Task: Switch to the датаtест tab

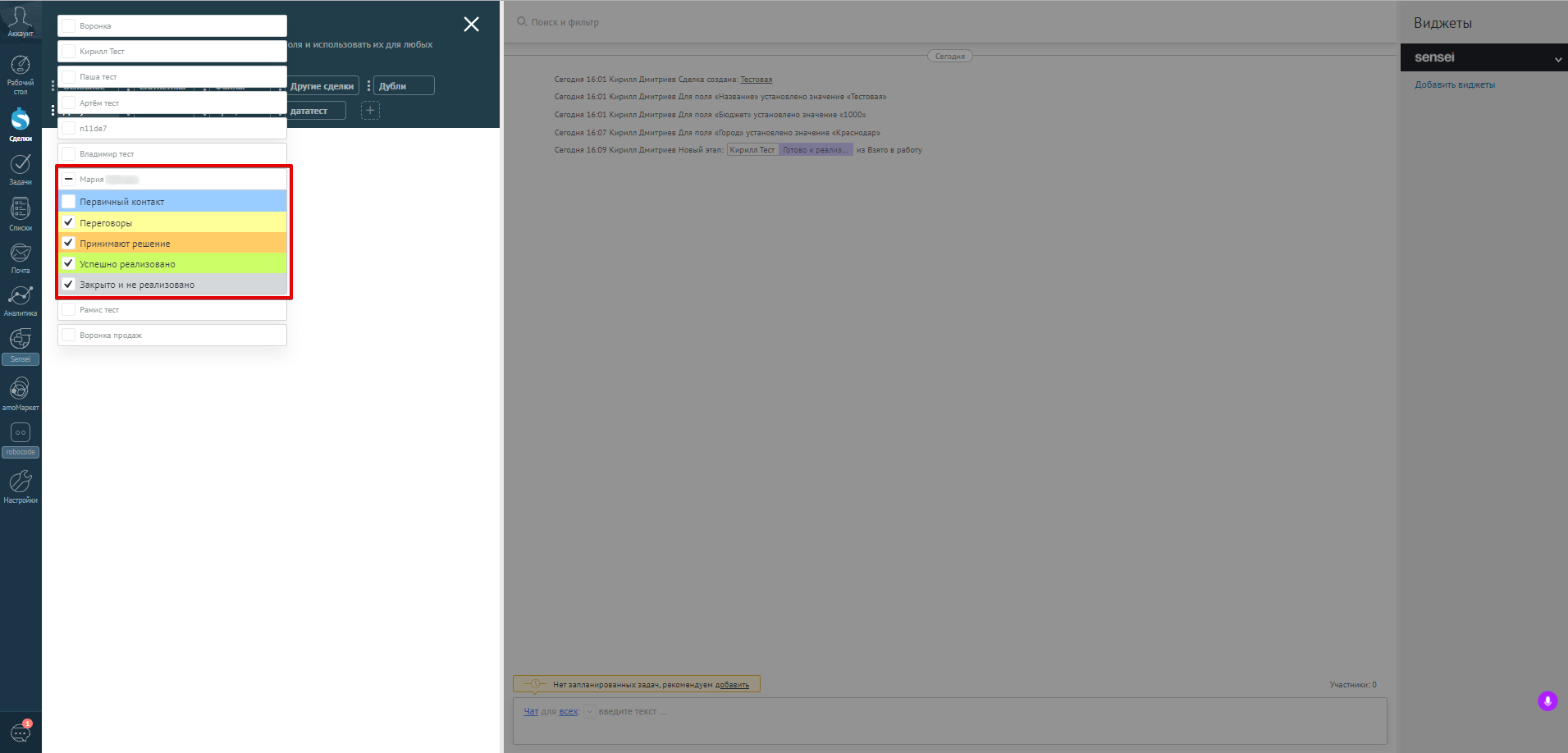Action: tap(315, 111)
